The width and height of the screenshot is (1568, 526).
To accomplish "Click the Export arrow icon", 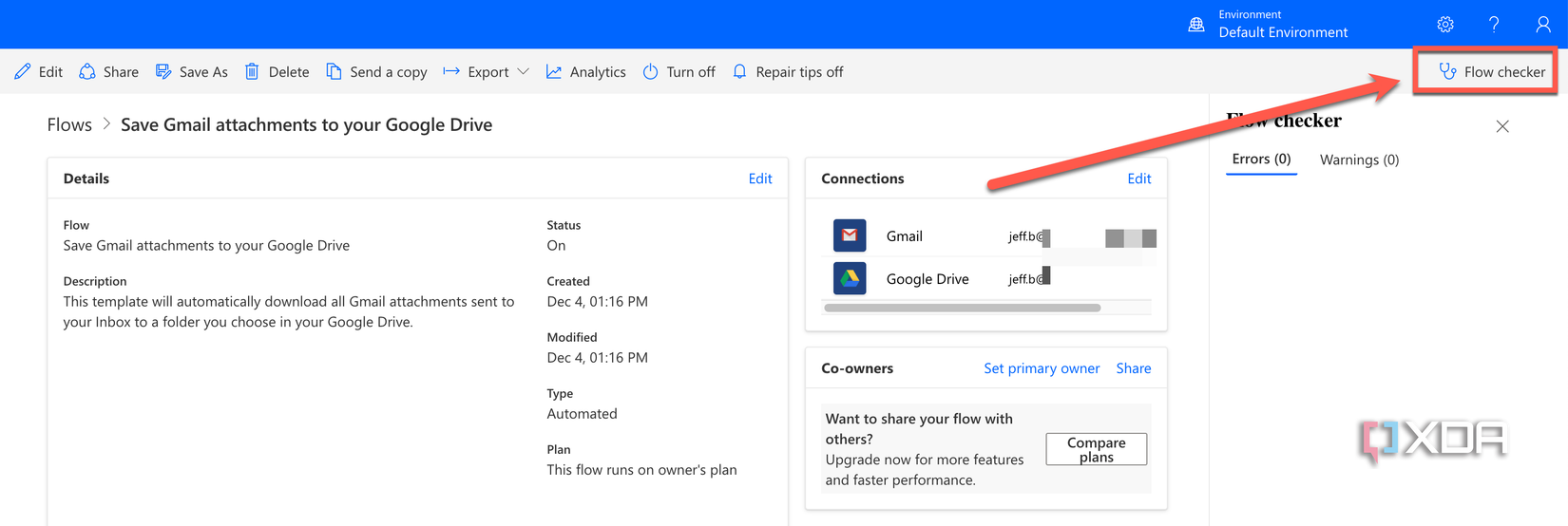I will click(x=451, y=71).
